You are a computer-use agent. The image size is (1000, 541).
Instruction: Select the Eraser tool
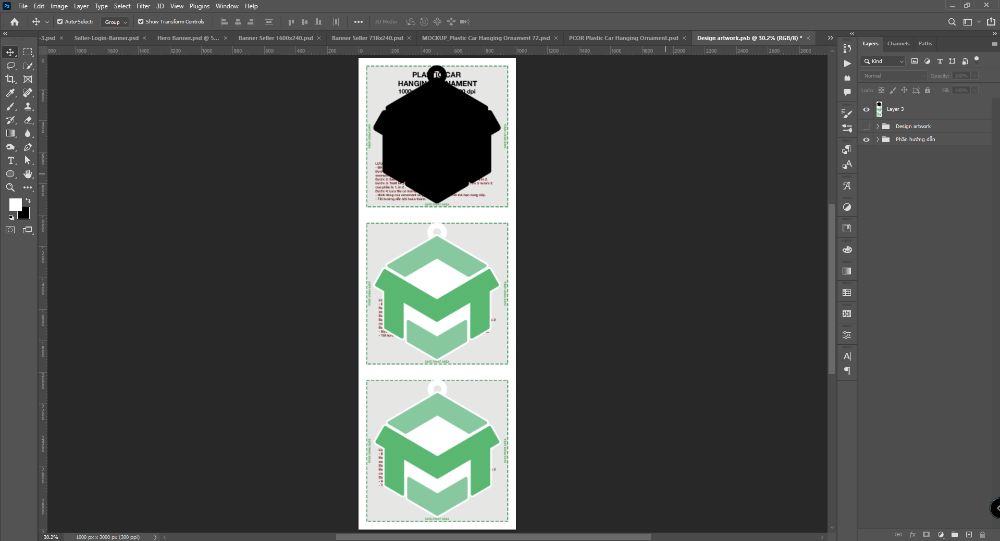point(27,120)
